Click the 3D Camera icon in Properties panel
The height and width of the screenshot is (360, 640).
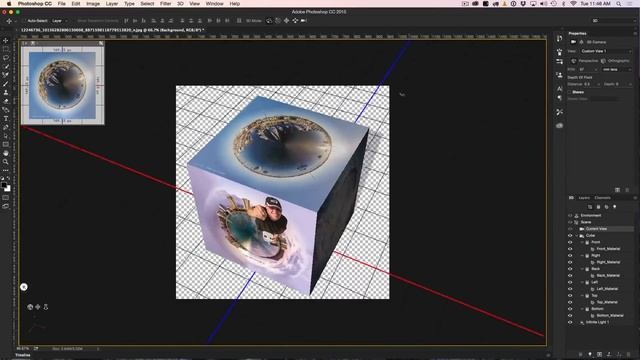tap(573, 42)
